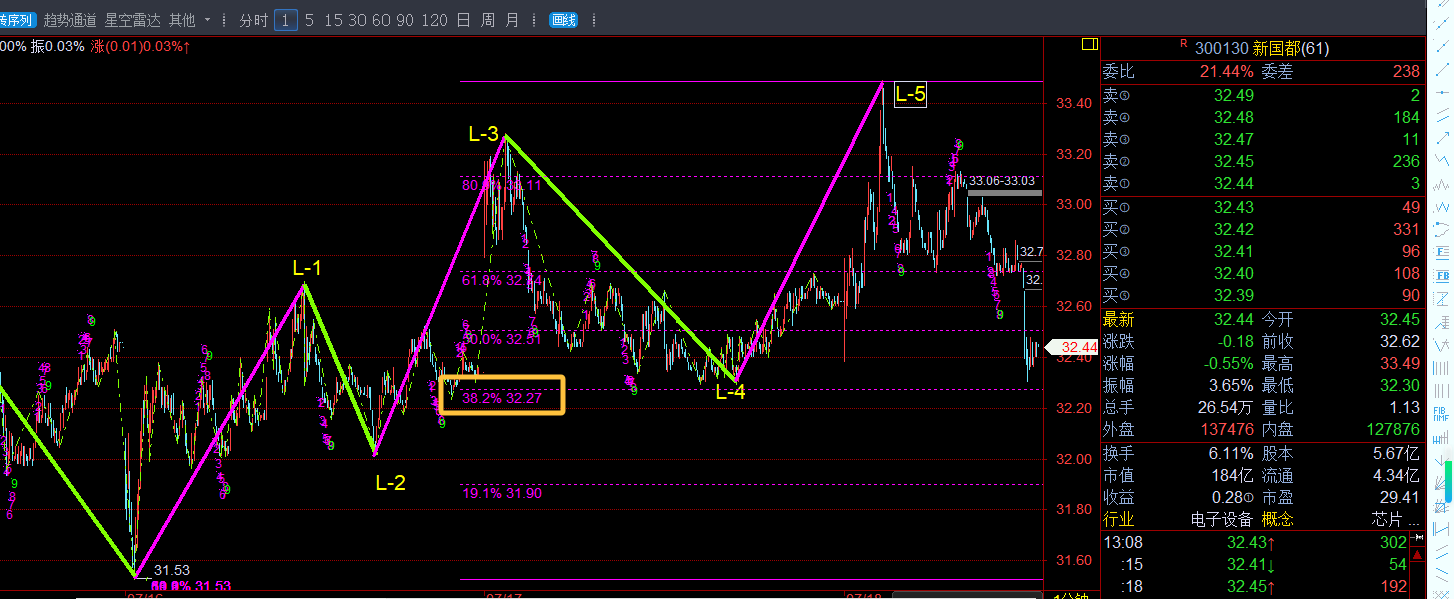Image resolution: width=1454 pixels, height=599 pixels.
Task: Select the 90-minute period
Action: [x=405, y=20]
